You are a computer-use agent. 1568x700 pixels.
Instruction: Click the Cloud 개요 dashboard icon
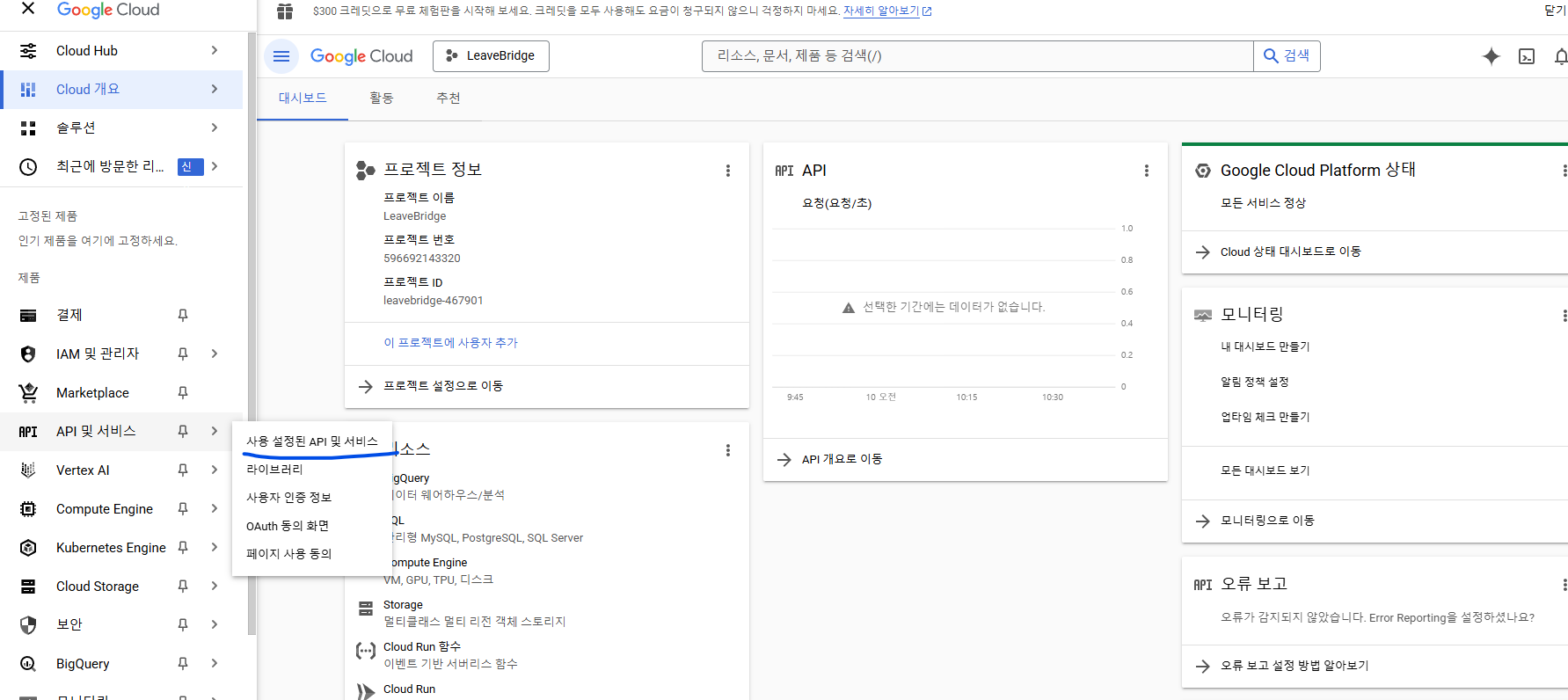pos(28,90)
